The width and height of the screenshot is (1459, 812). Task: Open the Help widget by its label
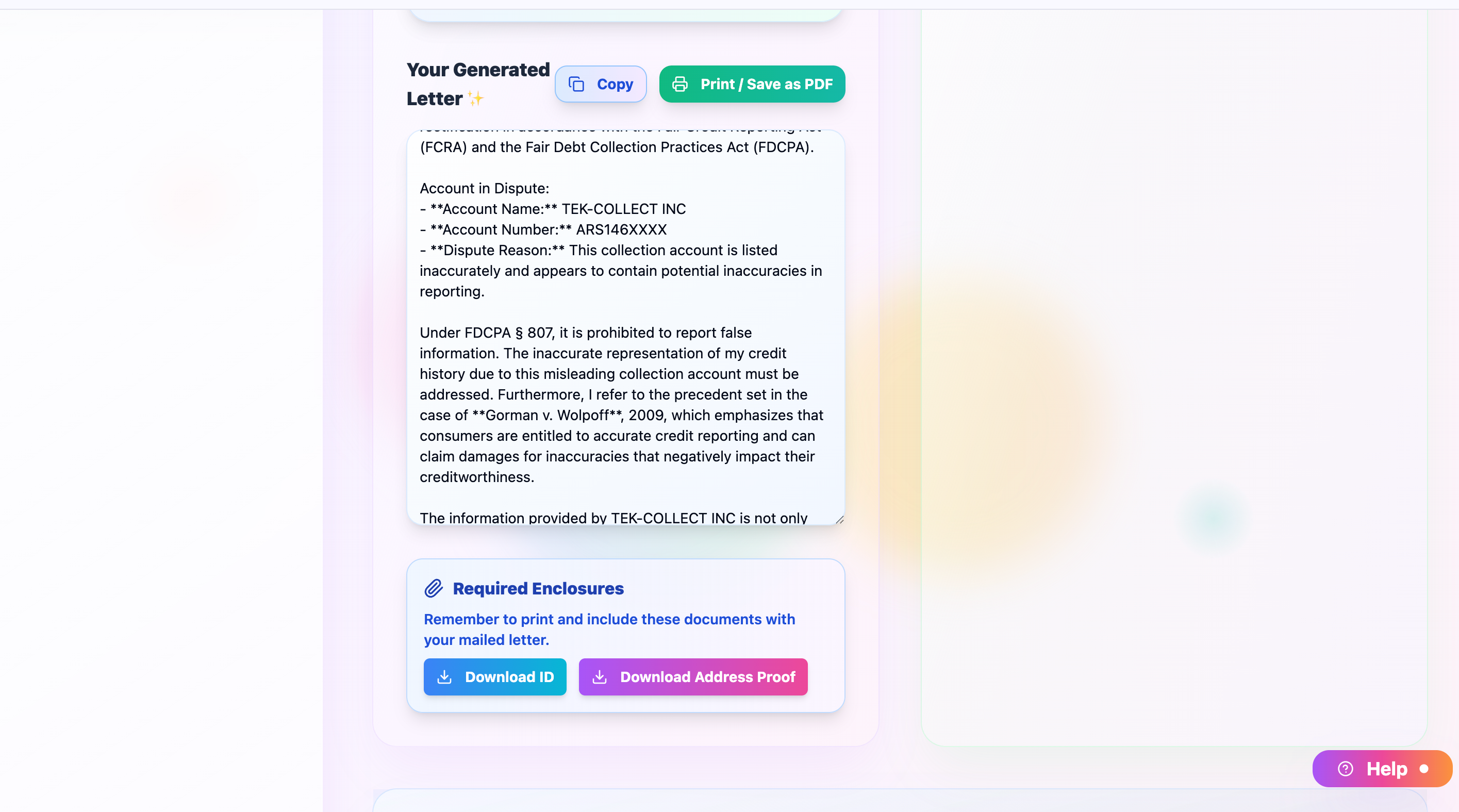click(1386, 768)
